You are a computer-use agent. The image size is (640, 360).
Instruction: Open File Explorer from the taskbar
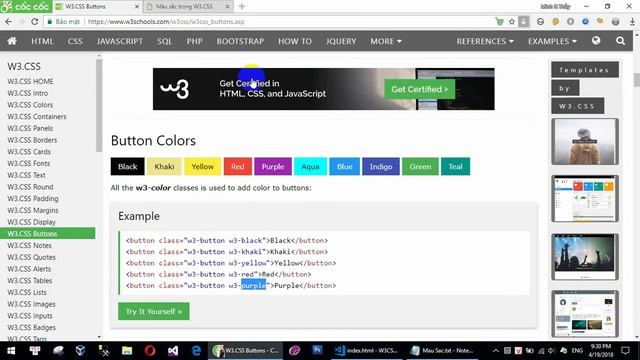[127, 351]
